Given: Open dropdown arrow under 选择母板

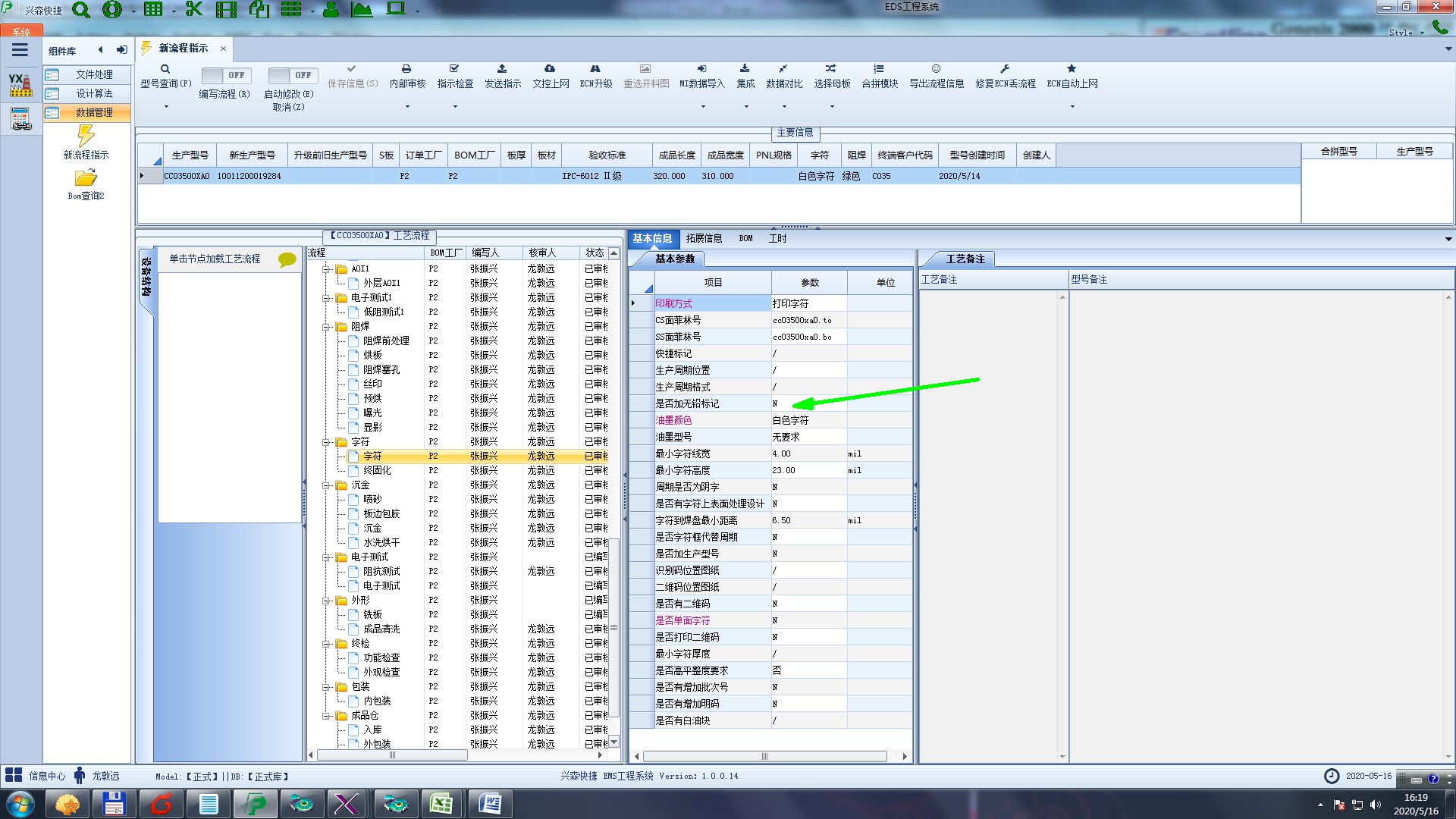Looking at the screenshot, I should (x=832, y=106).
